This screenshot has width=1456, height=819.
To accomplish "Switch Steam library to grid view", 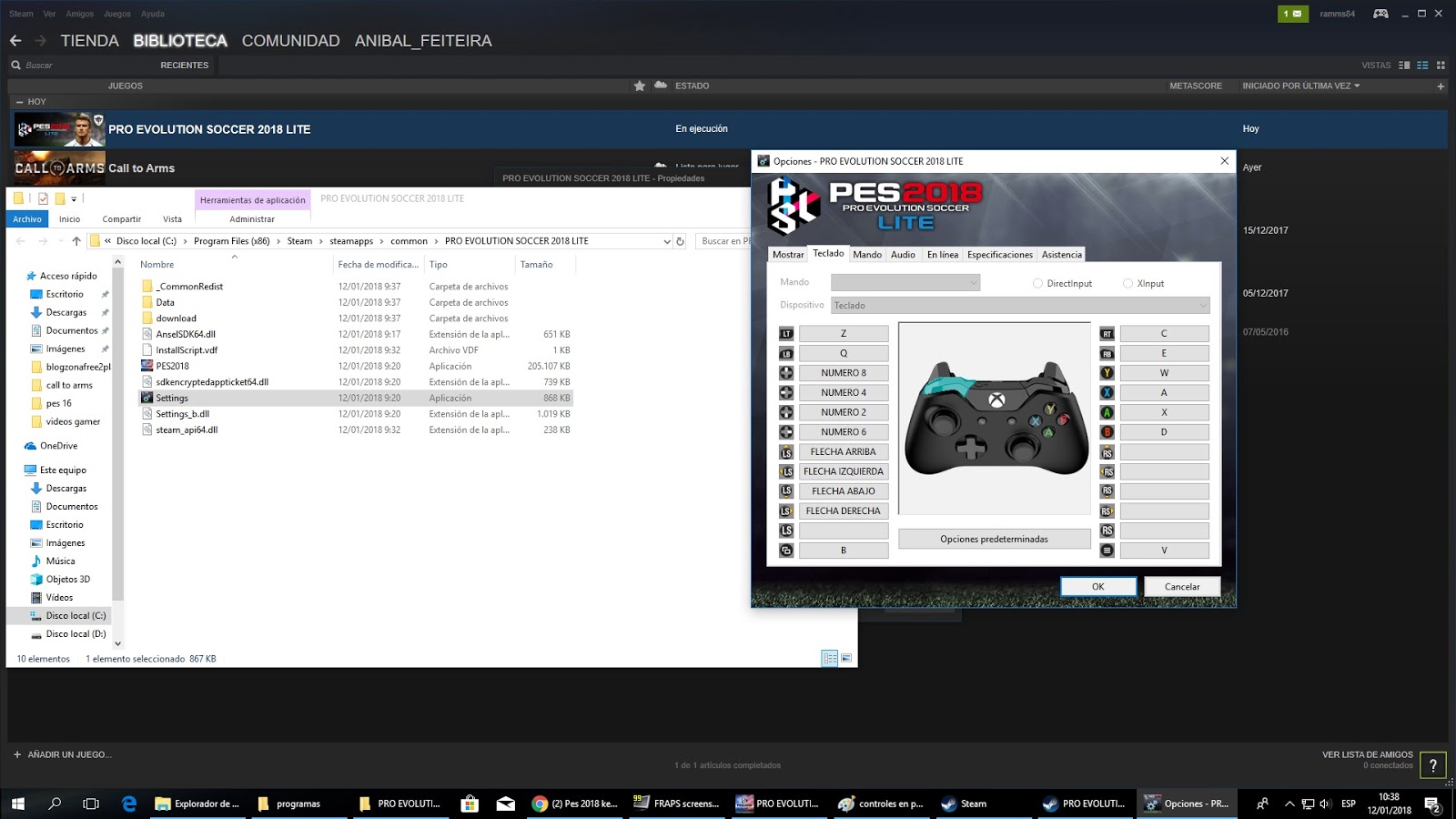I will click(x=1441, y=66).
